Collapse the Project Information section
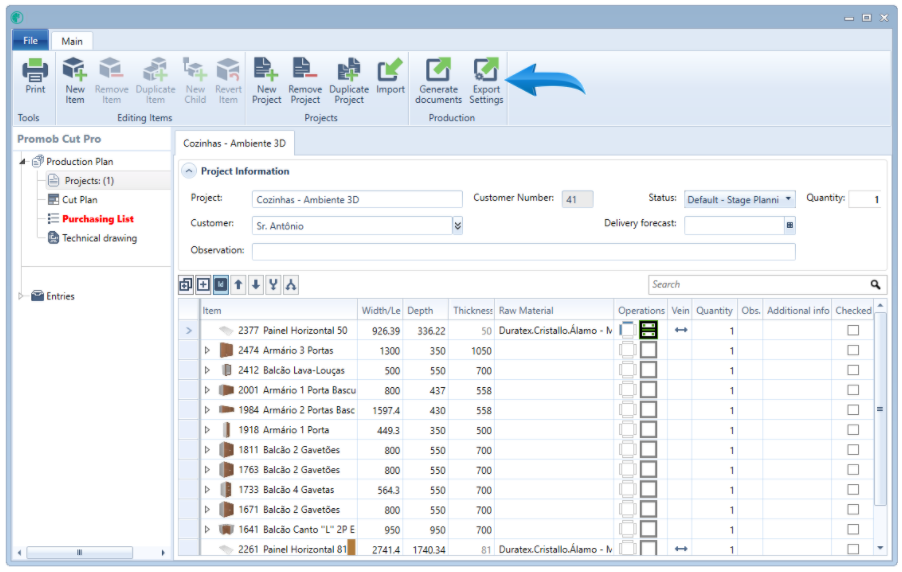Image resolution: width=902 pixels, height=572 pixels. click(x=189, y=171)
